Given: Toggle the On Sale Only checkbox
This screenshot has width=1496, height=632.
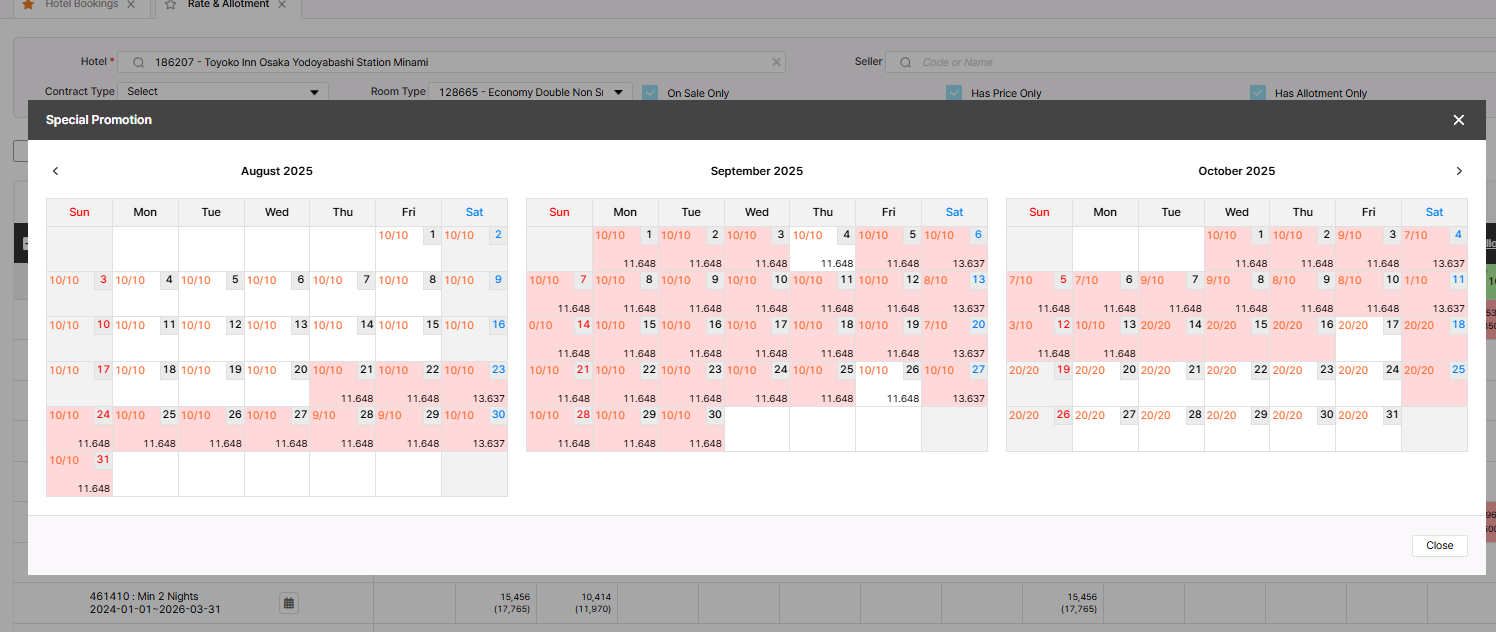Looking at the screenshot, I should tap(650, 93).
